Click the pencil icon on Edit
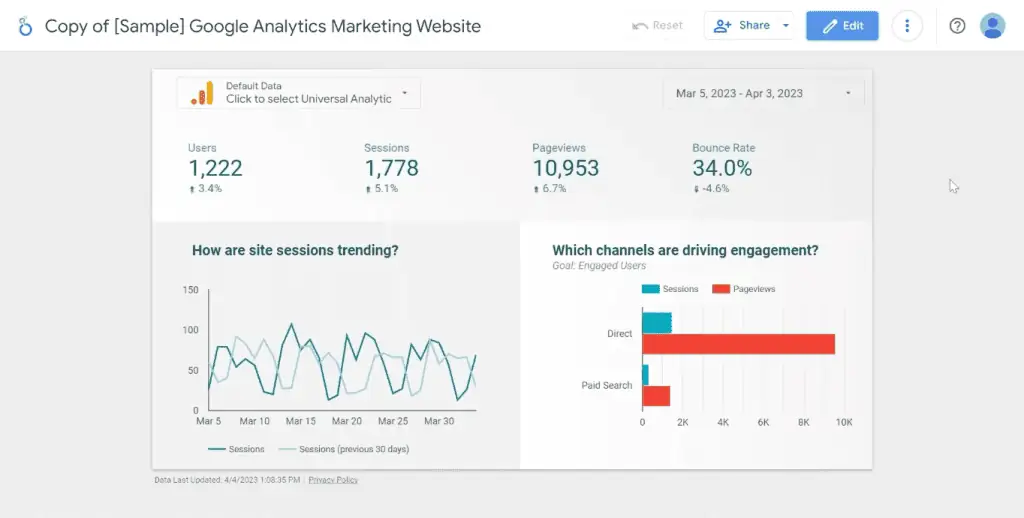The height and width of the screenshot is (518, 1024). 829,26
